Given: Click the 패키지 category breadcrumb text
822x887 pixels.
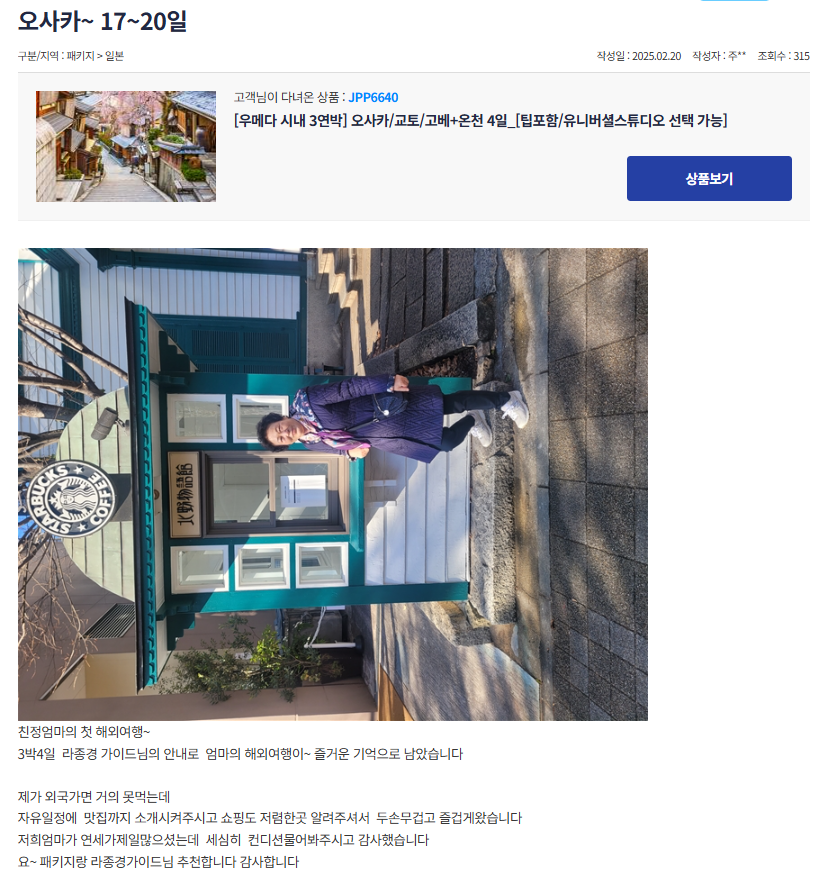Looking at the screenshot, I should (x=80, y=55).
